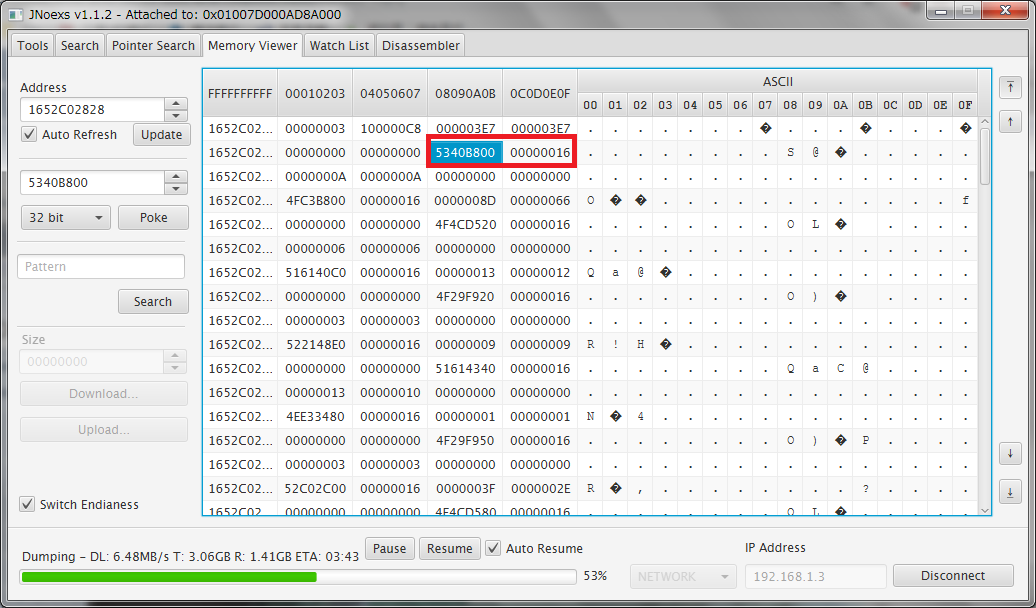This screenshot has width=1036, height=608.
Task: Increment the Address spinner up arrow
Action: [x=175, y=104]
